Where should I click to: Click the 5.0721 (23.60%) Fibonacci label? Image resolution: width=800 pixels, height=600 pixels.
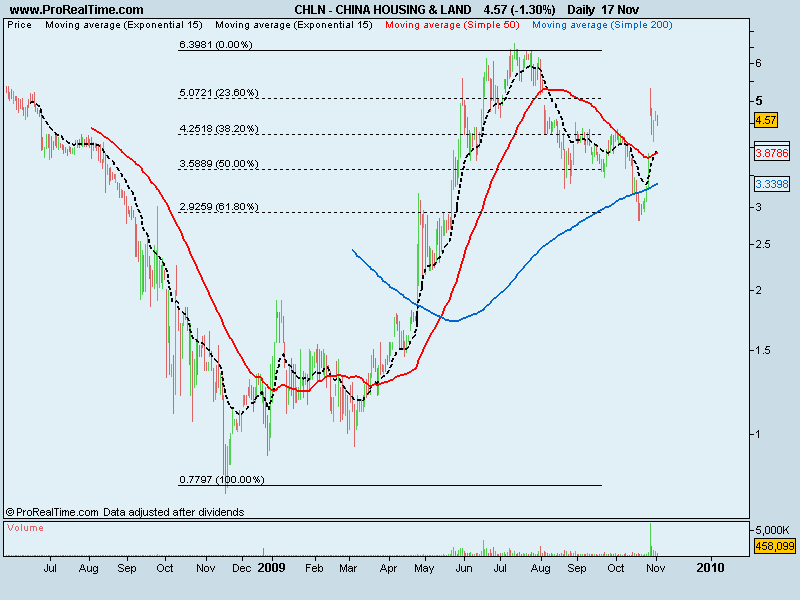point(218,93)
